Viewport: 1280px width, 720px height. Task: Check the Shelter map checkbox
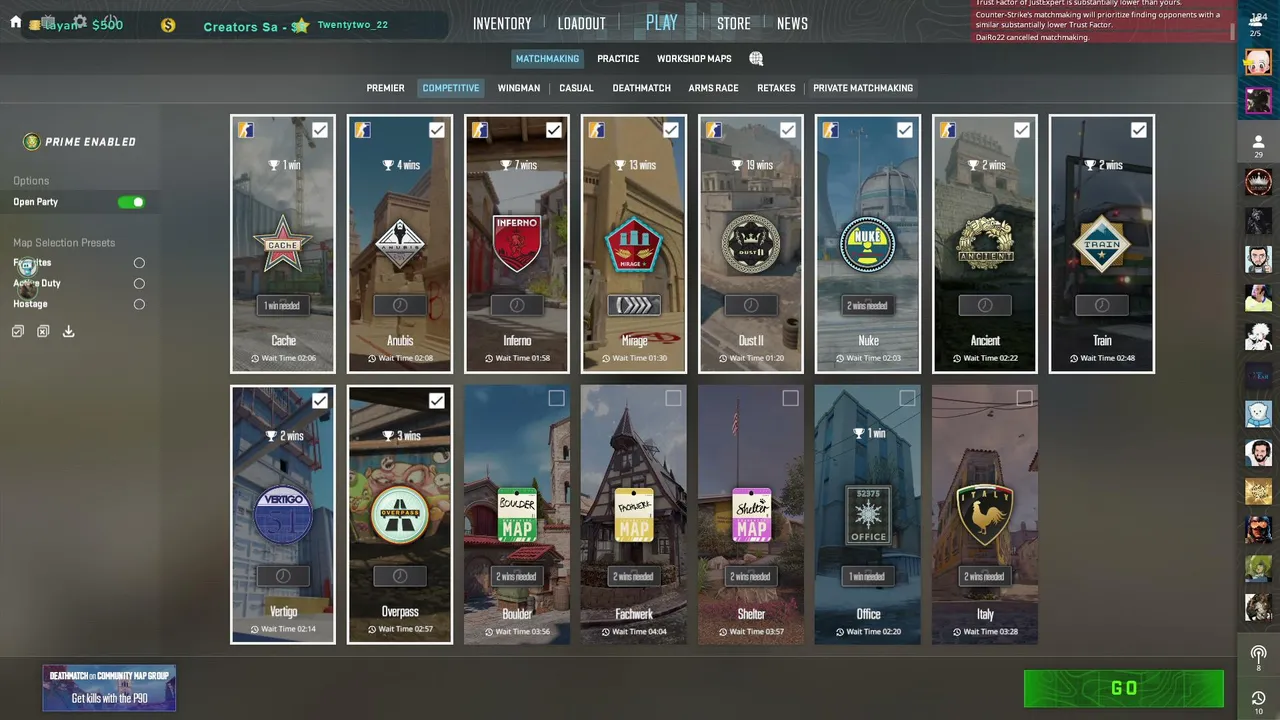pyautogui.click(x=790, y=399)
